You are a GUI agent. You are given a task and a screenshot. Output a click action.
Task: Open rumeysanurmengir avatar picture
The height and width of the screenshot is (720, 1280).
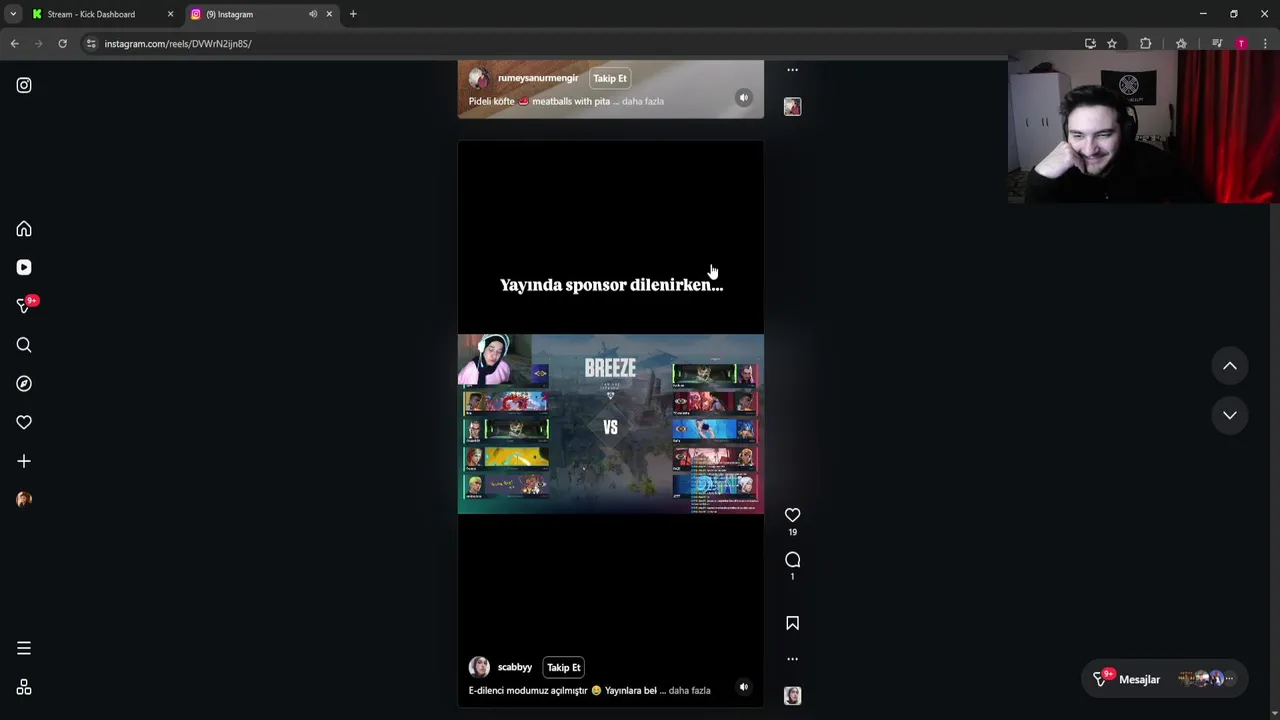pos(479,78)
